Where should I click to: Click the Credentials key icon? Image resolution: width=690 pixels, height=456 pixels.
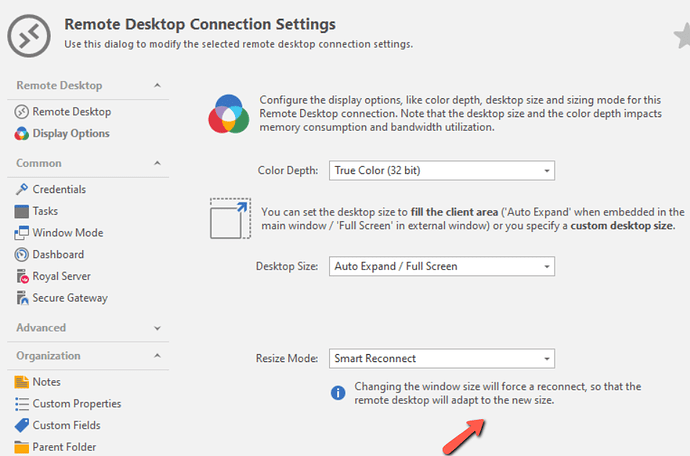(x=22, y=190)
